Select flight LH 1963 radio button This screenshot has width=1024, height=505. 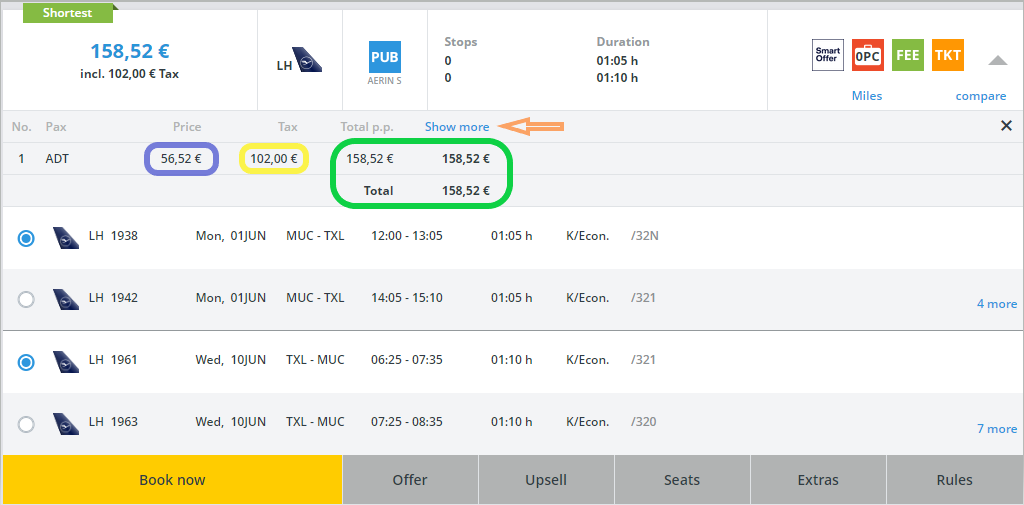point(26,424)
